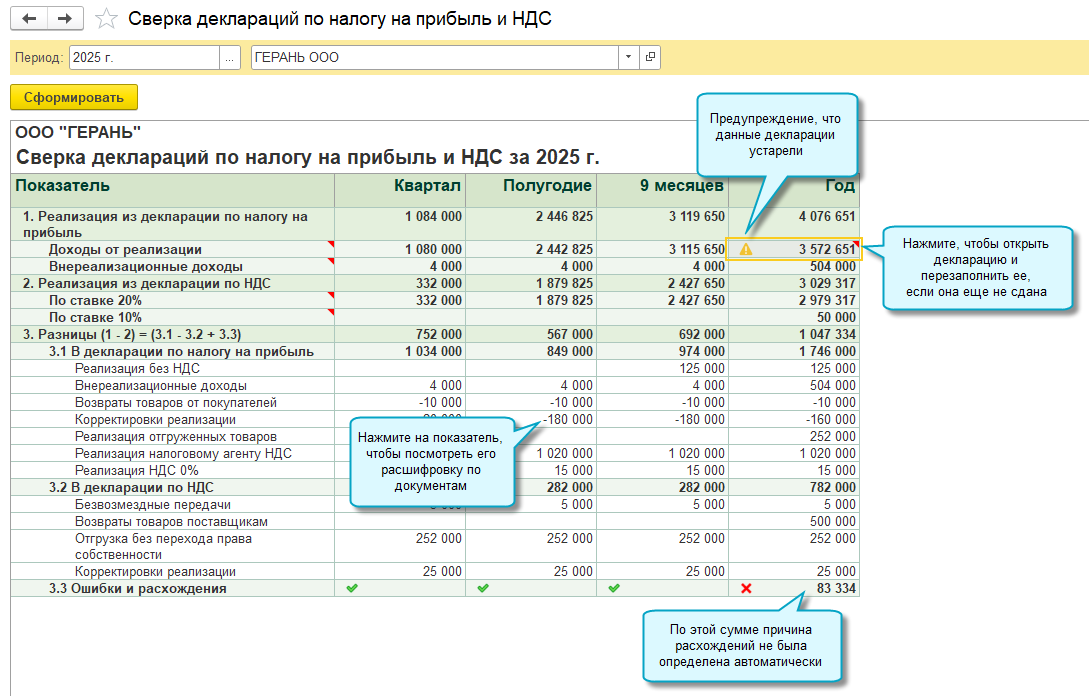Click the Период input field showing 2025 г.
1089x696 pixels.
click(x=143, y=58)
